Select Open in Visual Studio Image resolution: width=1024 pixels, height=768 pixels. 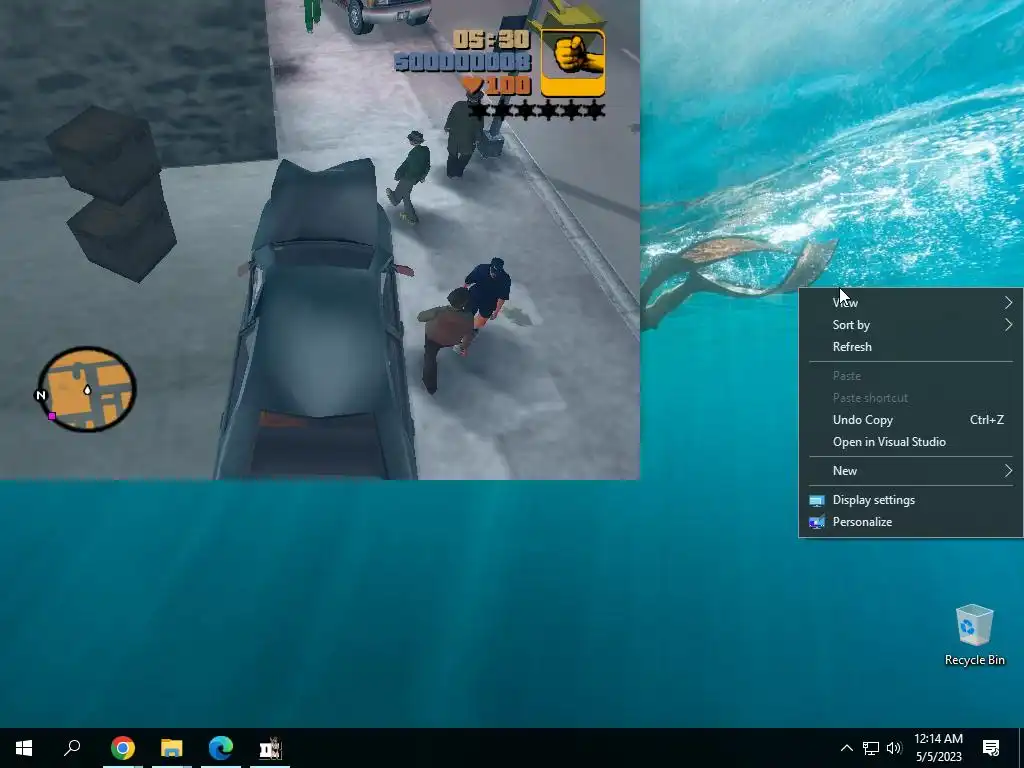pos(911,442)
